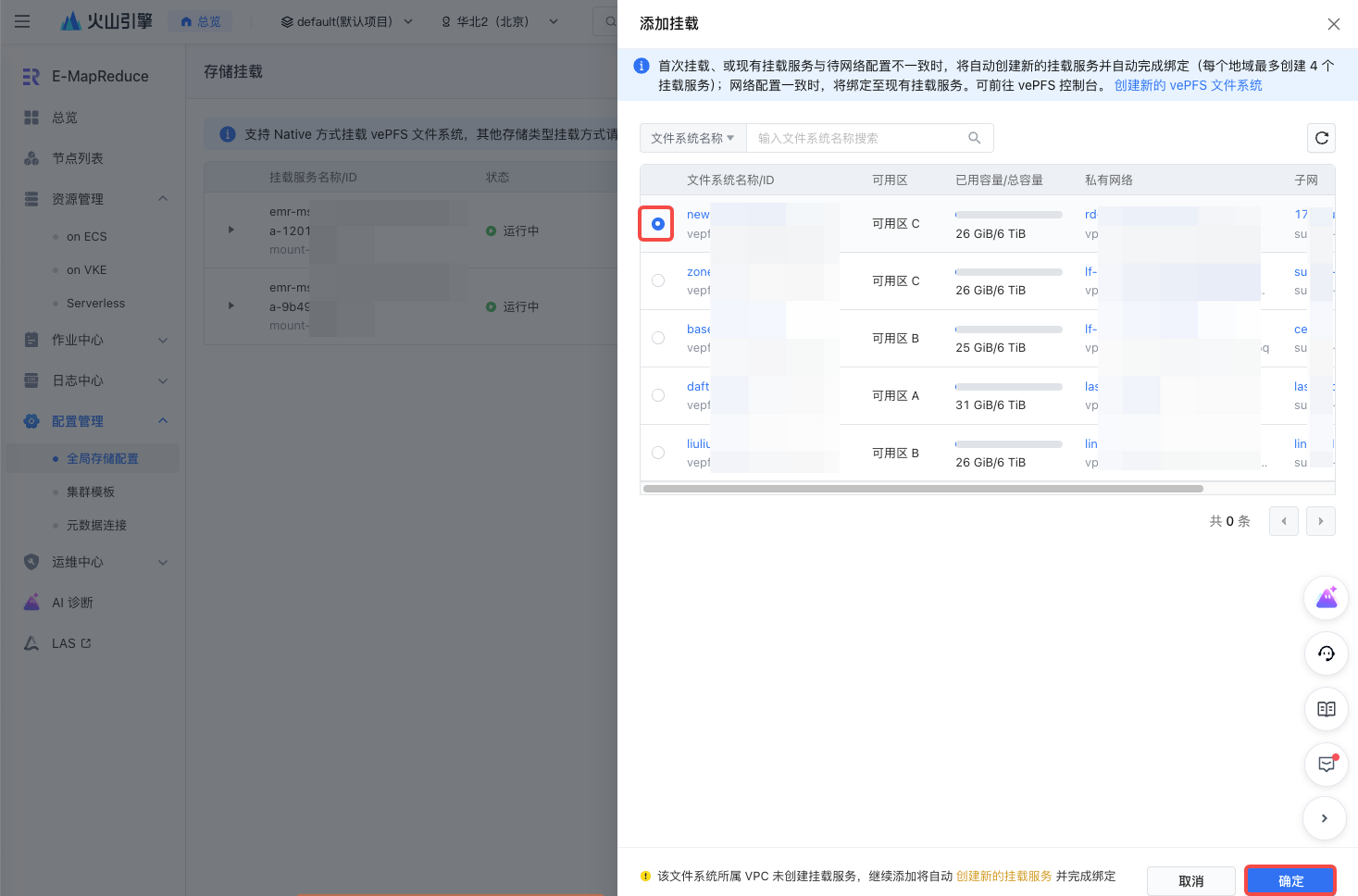This screenshot has width=1358, height=896.
Task: Select on ECS in sidebar
Action: click(x=87, y=236)
